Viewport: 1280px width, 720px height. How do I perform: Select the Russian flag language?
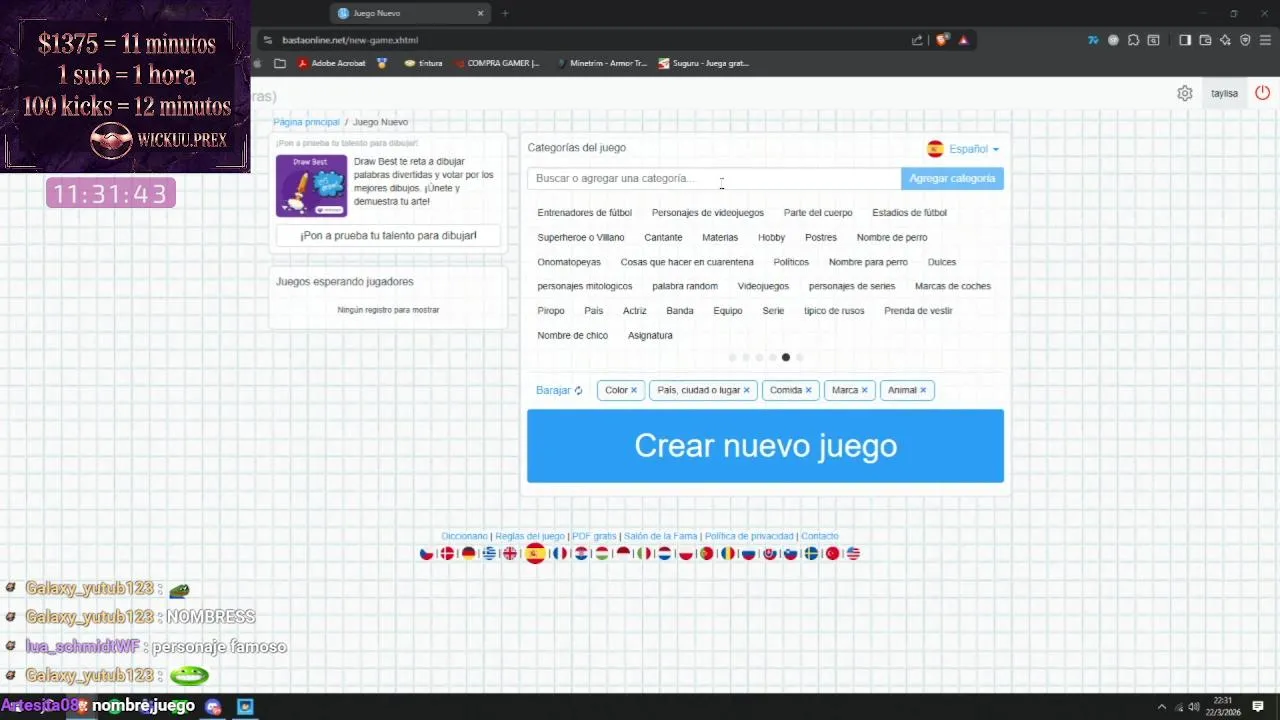coord(748,554)
